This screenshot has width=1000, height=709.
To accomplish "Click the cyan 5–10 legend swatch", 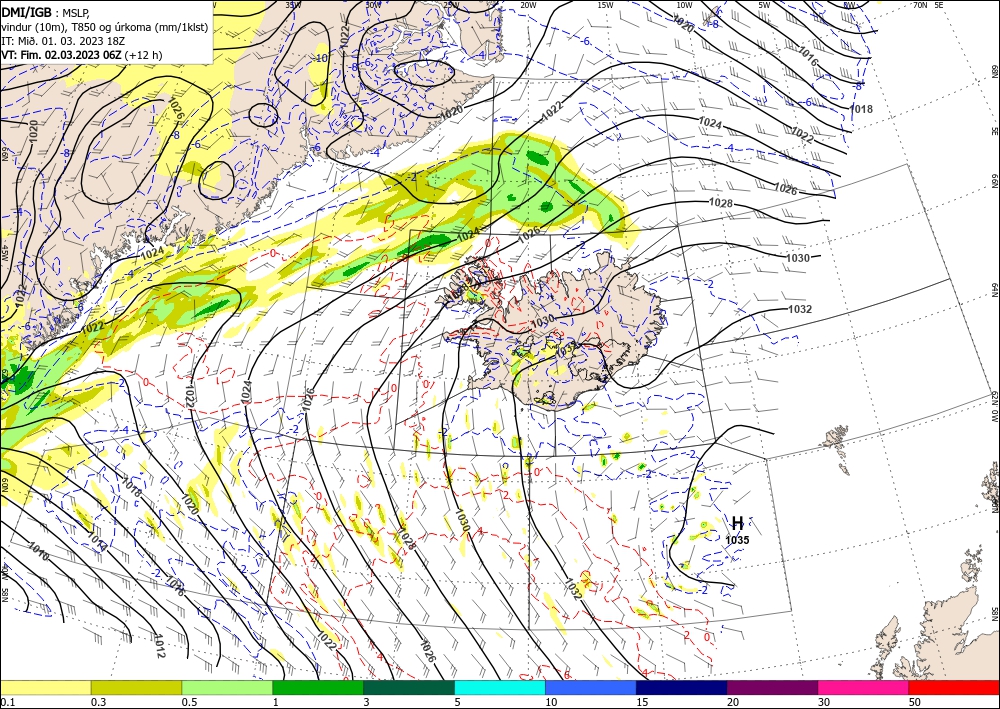I will pyautogui.click(x=500, y=687).
